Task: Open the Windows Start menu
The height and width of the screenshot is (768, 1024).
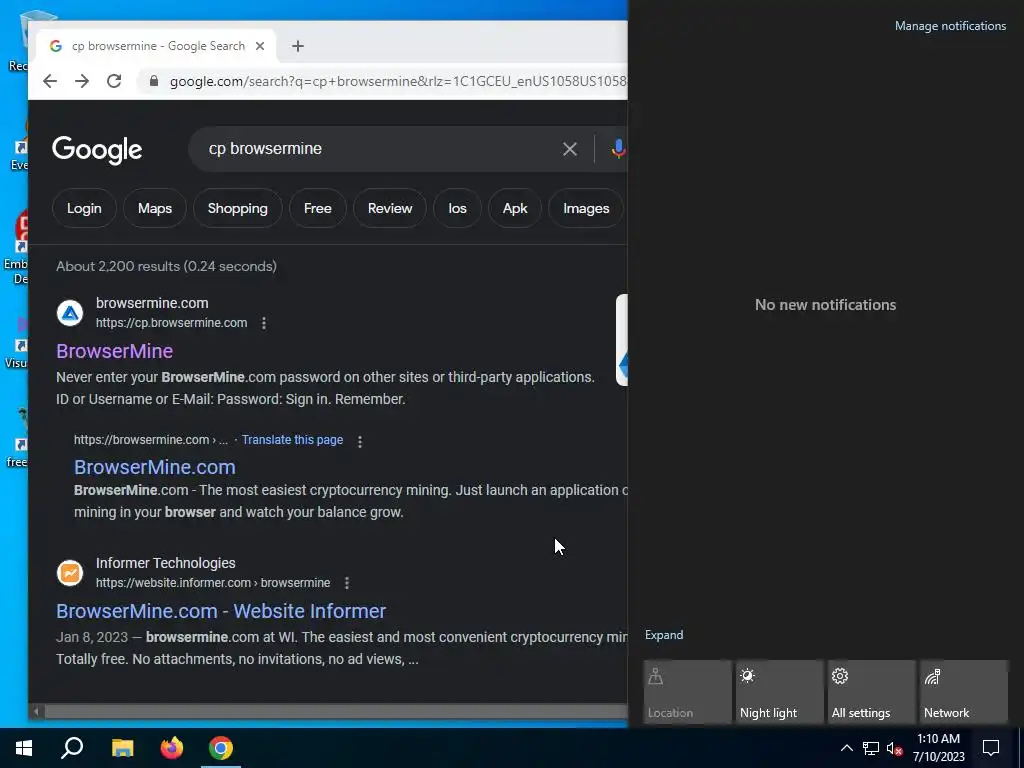Action: point(24,748)
